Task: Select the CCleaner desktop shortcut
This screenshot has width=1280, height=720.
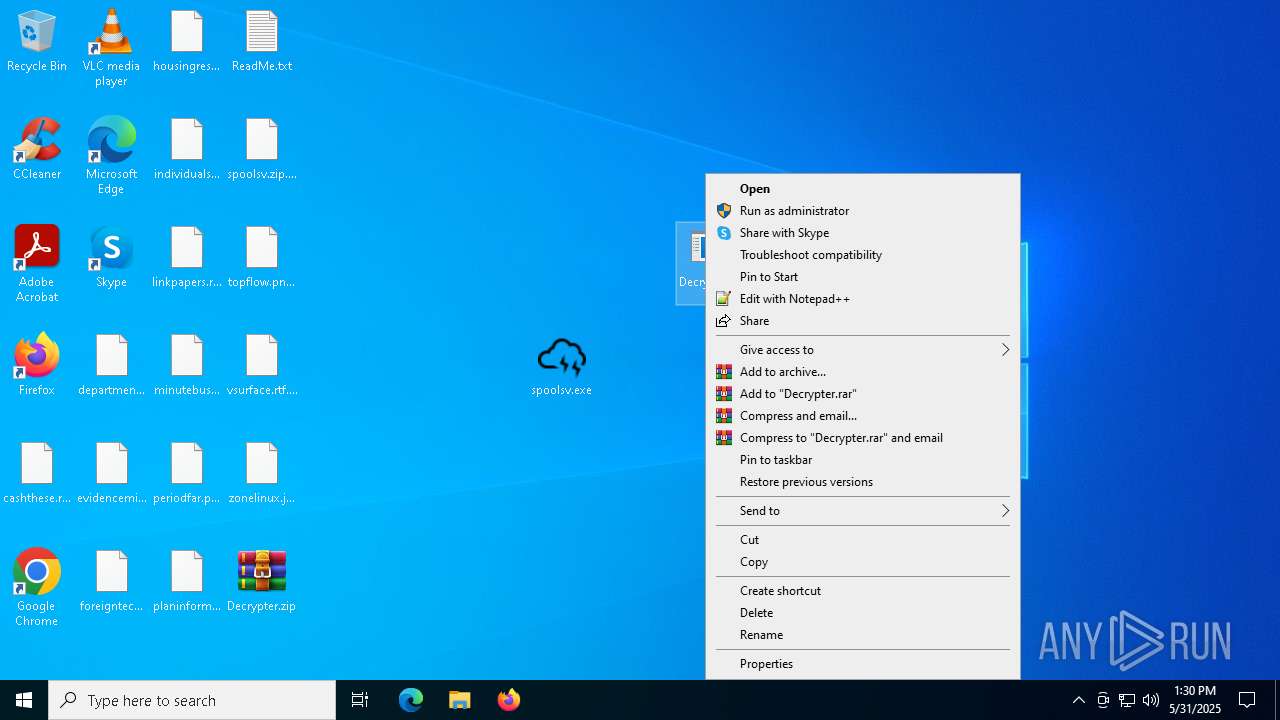Action: 37,150
